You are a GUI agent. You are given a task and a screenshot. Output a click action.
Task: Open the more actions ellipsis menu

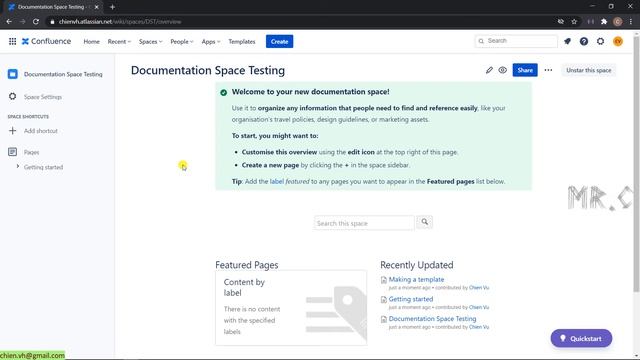548,70
